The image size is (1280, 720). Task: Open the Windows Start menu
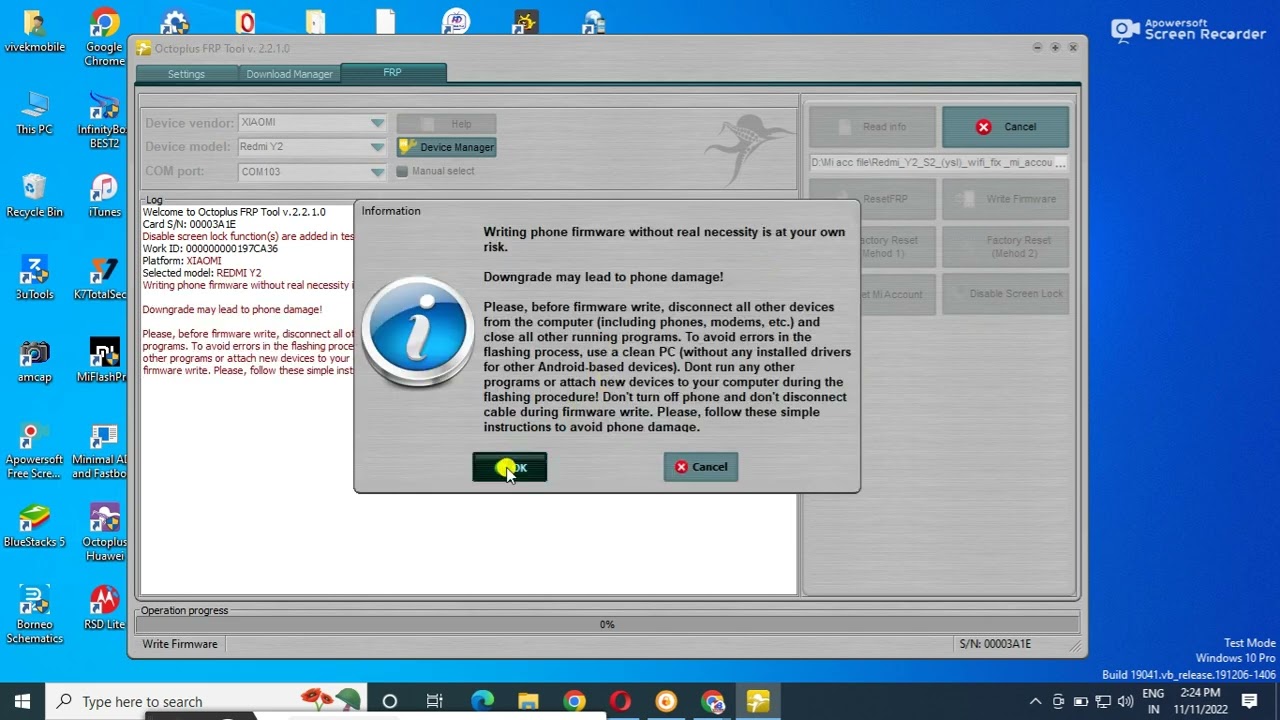pos(22,701)
